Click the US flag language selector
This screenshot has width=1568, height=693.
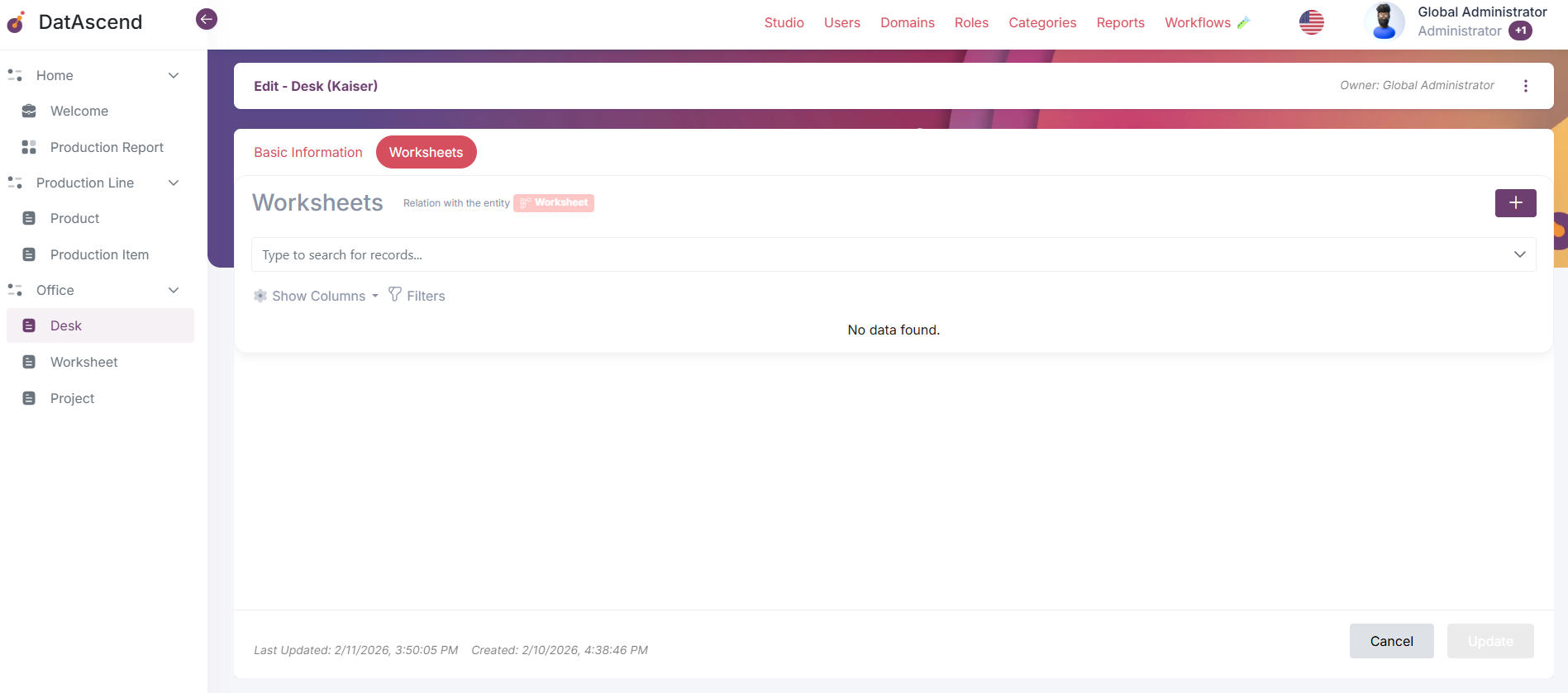coord(1312,22)
